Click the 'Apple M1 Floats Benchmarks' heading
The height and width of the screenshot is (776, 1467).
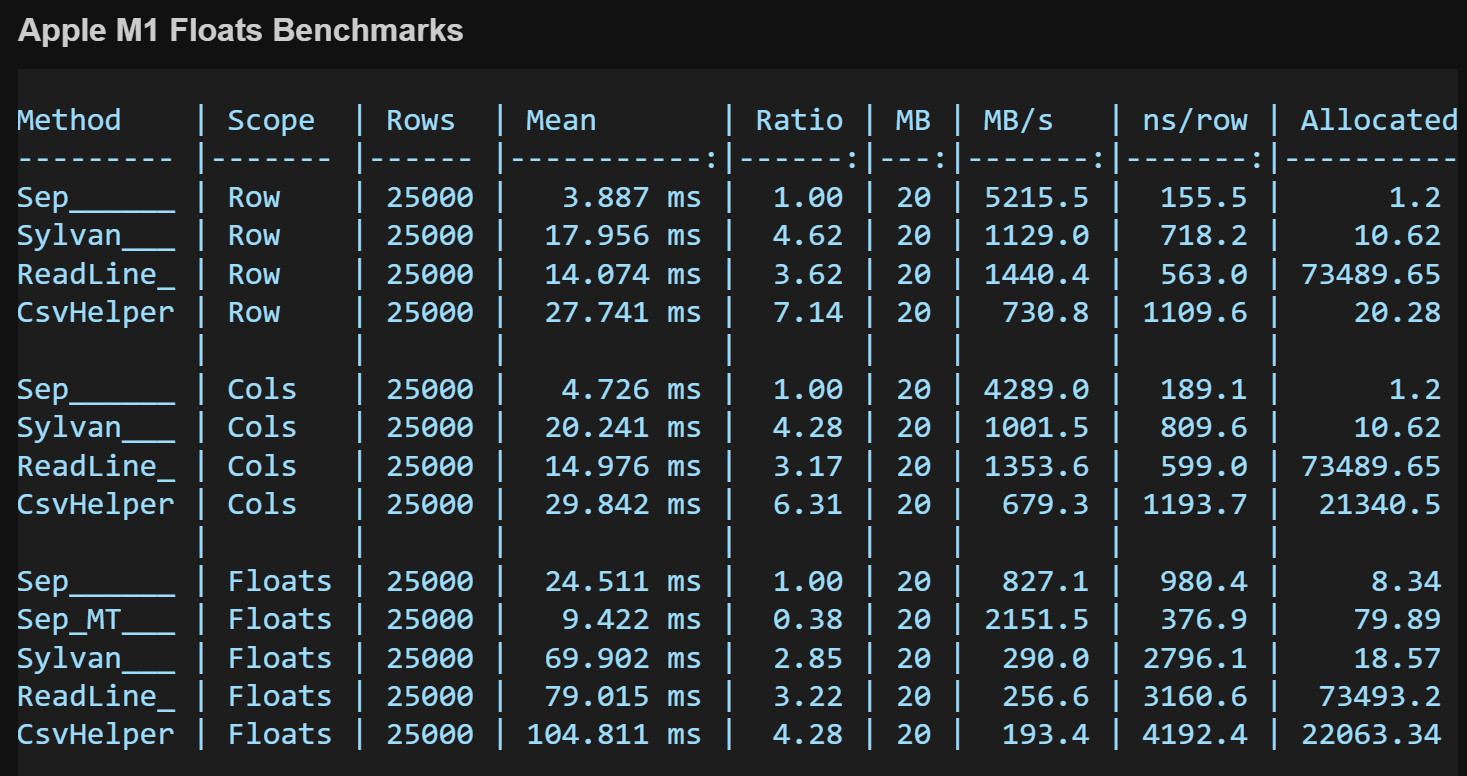point(241,31)
